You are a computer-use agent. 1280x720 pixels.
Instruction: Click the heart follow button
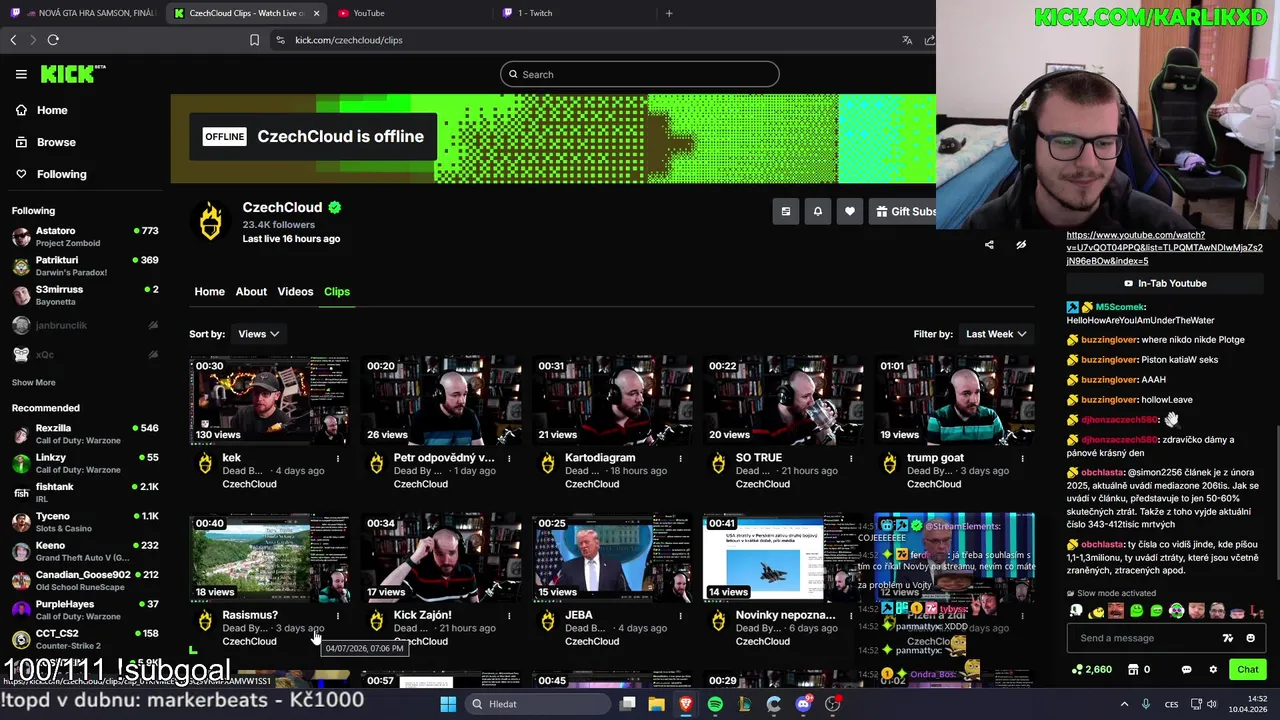(850, 211)
